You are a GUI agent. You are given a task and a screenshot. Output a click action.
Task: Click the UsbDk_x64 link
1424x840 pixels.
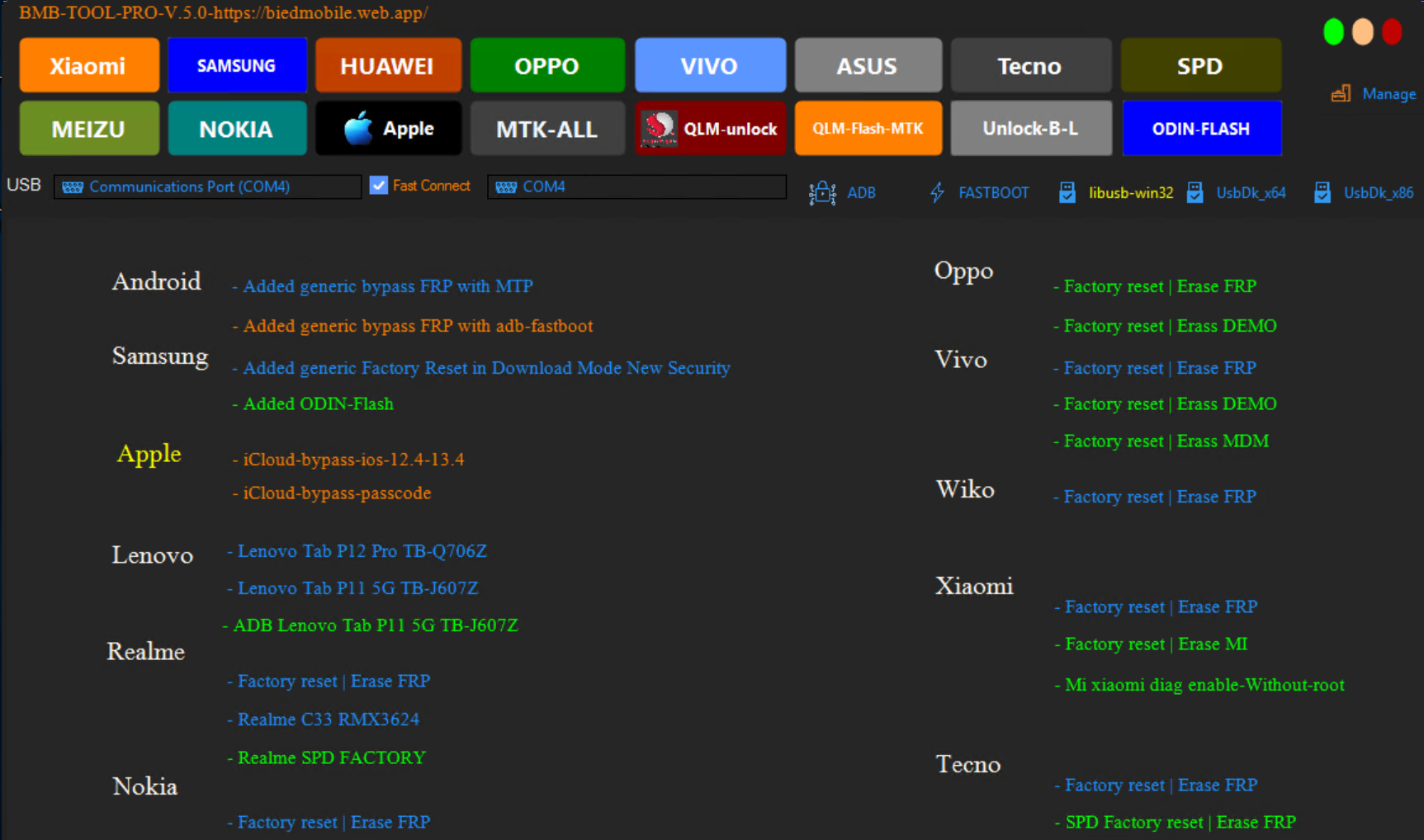(1251, 193)
